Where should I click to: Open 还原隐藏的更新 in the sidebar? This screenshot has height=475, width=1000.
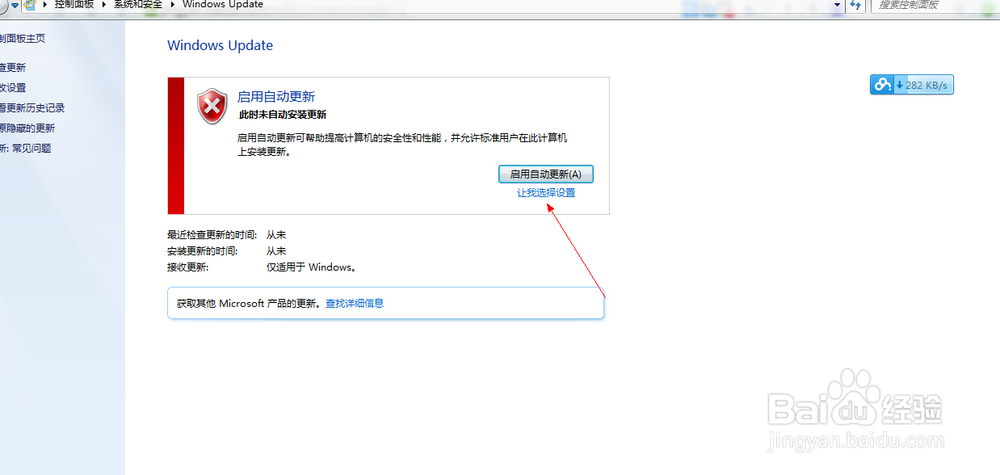coord(27,128)
